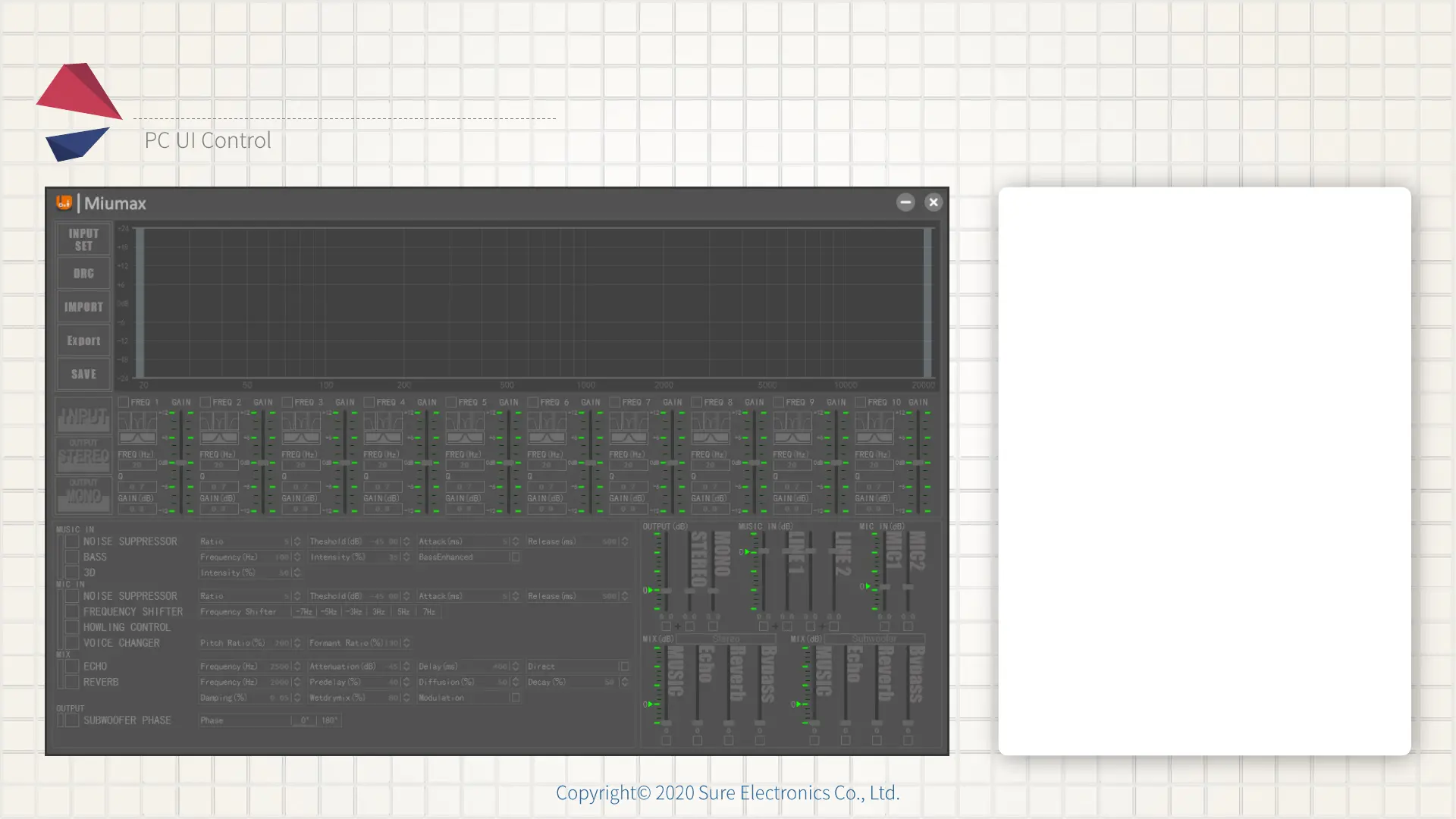The height and width of the screenshot is (819, 1456).
Task: Select the INPUT channel graphic button
Action: 83,416
